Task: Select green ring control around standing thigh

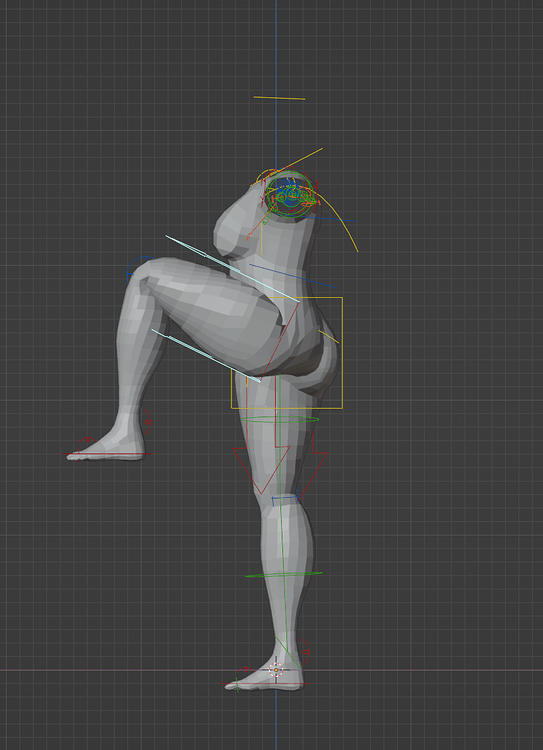Action: pyautogui.click(x=280, y=419)
